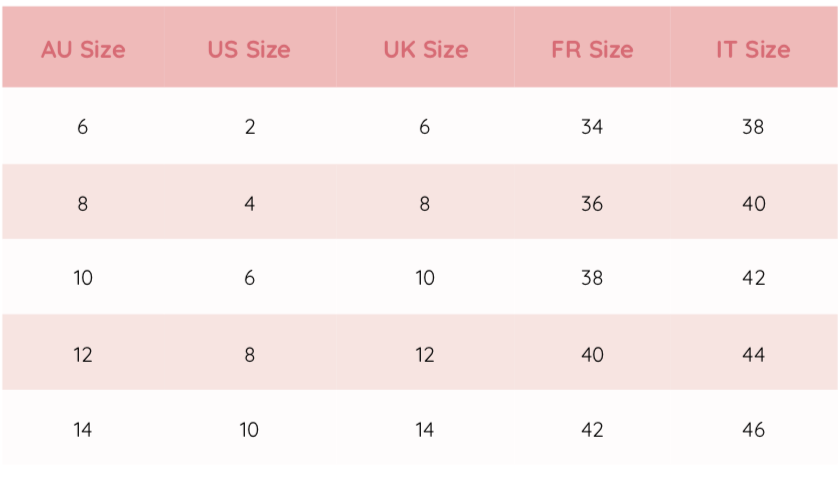
Task: Click the UK Size column header
Action: point(425,49)
